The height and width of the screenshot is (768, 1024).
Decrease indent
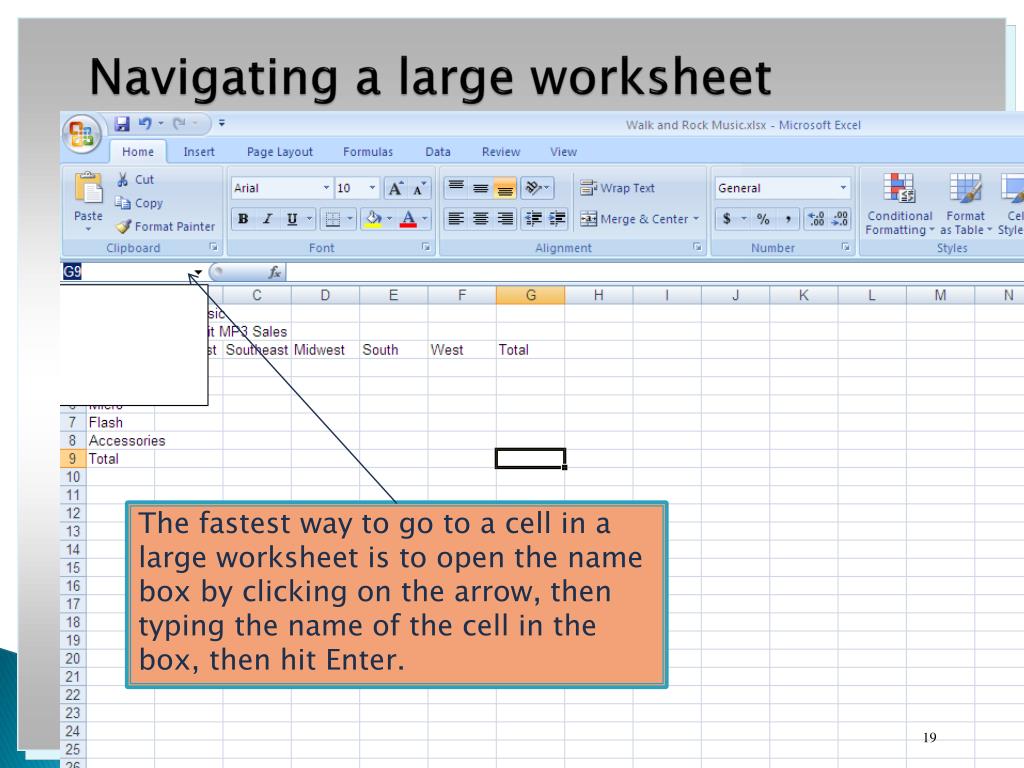click(534, 219)
